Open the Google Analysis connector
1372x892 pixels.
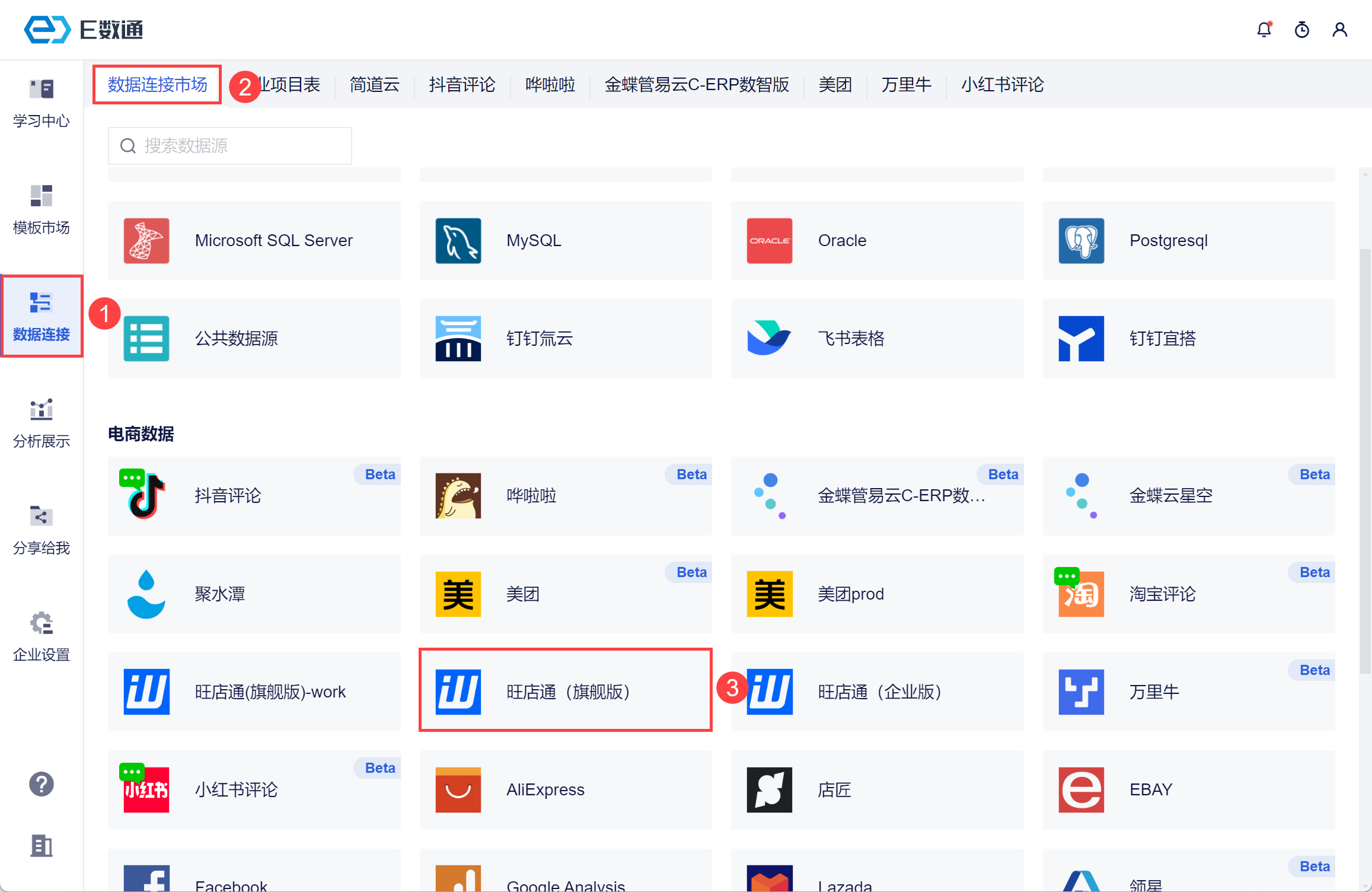566,870
